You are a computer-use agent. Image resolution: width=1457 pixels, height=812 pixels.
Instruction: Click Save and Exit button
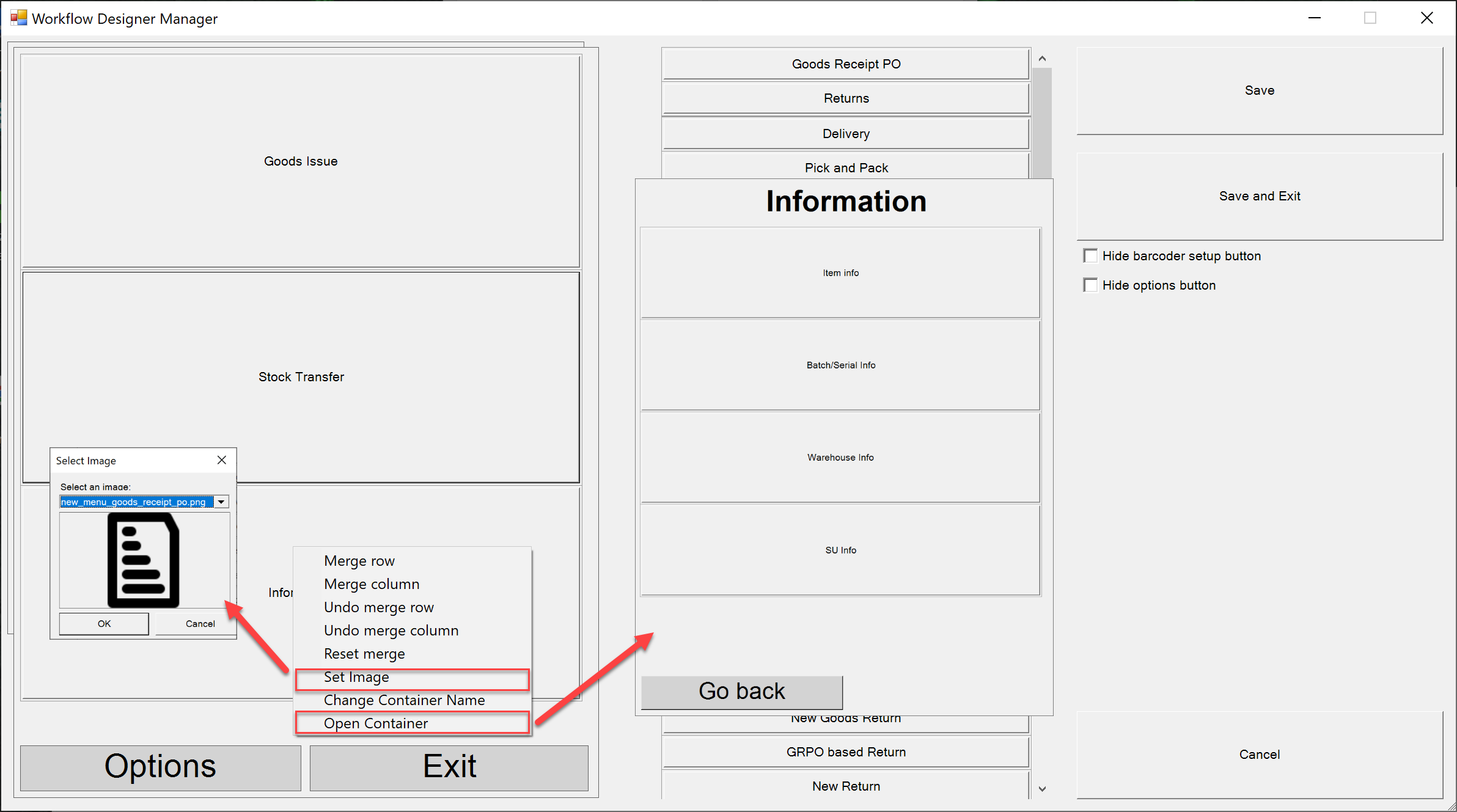(1259, 196)
